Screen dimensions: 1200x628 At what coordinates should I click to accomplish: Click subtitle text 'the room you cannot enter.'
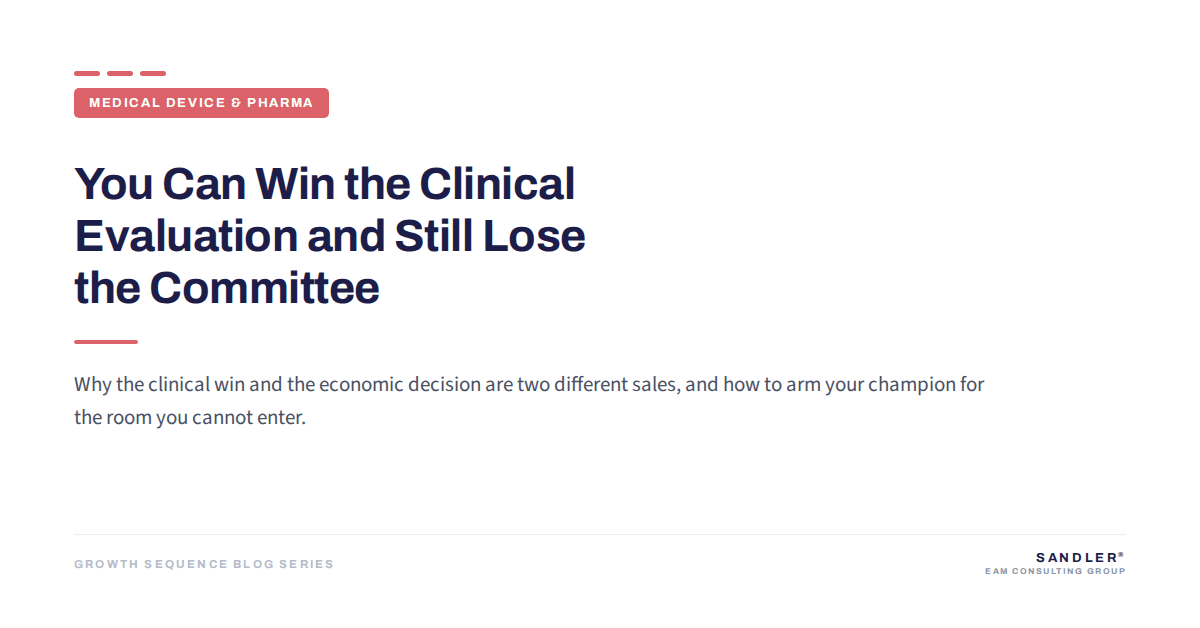click(x=190, y=417)
